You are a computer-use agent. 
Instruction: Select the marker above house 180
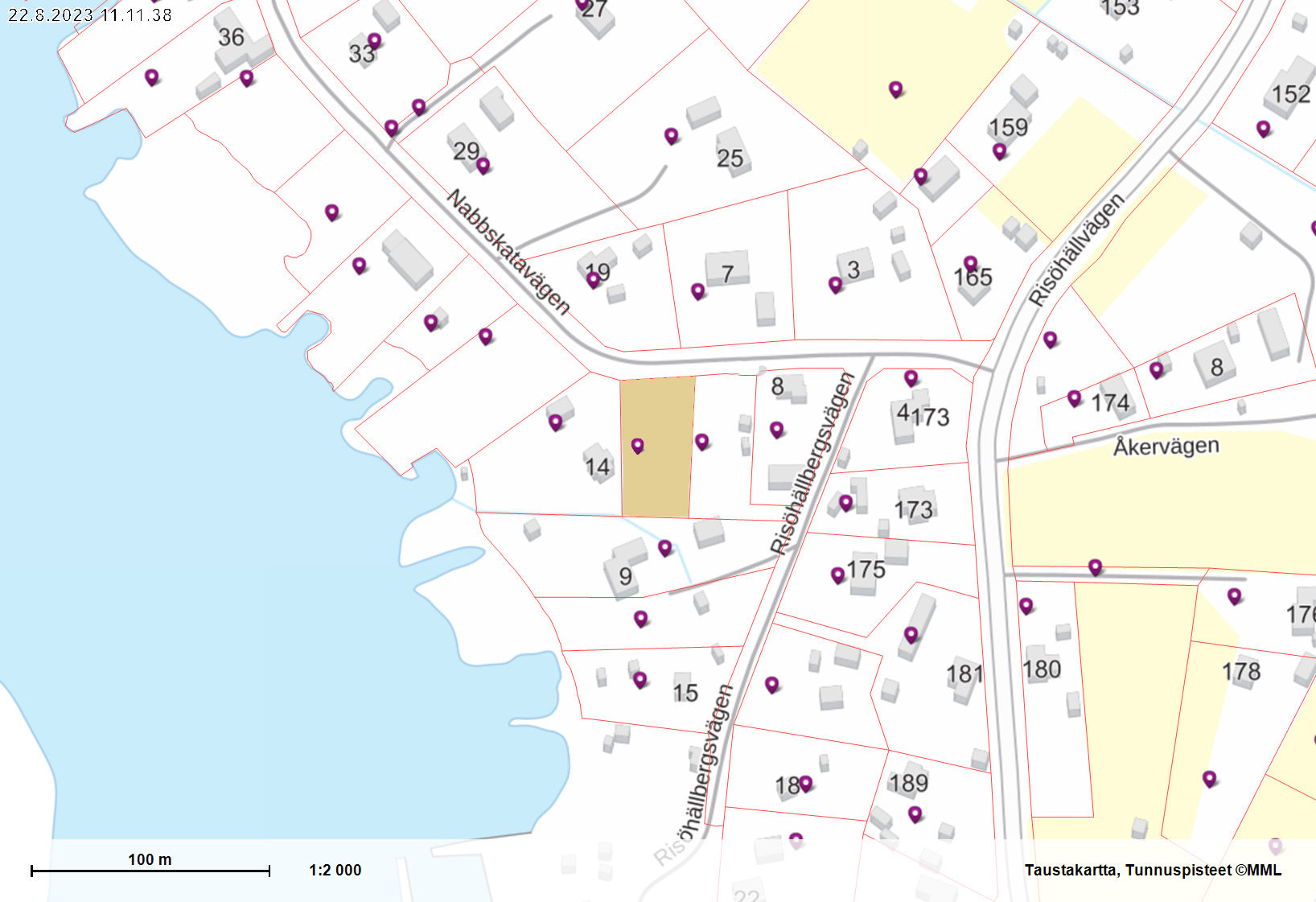(x=1026, y=605)
